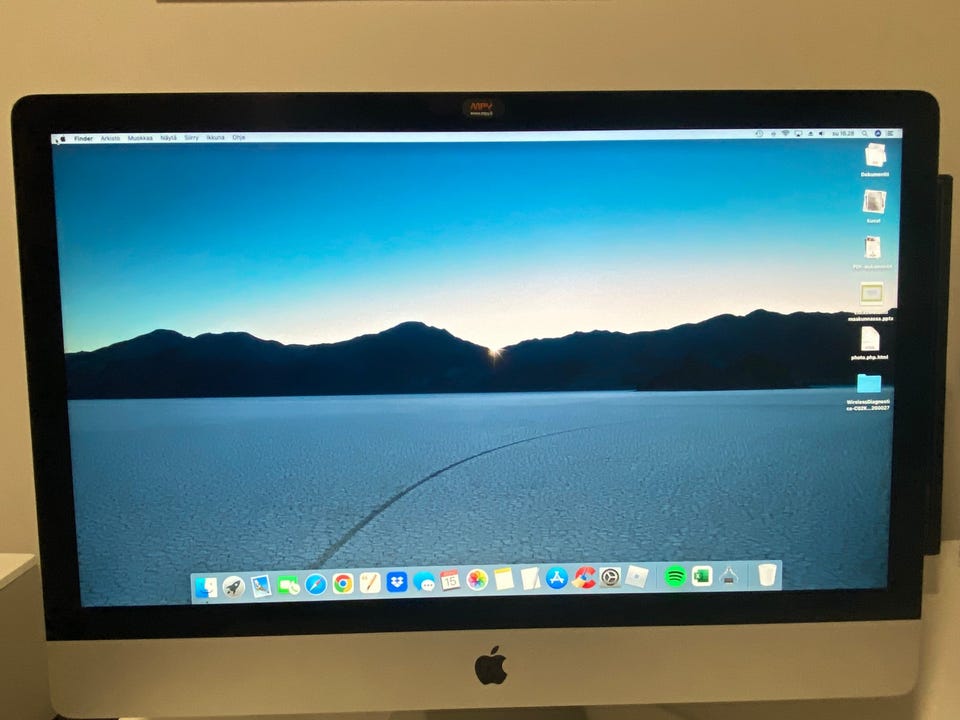Click the clock showing su 16.28

point(843,133)
